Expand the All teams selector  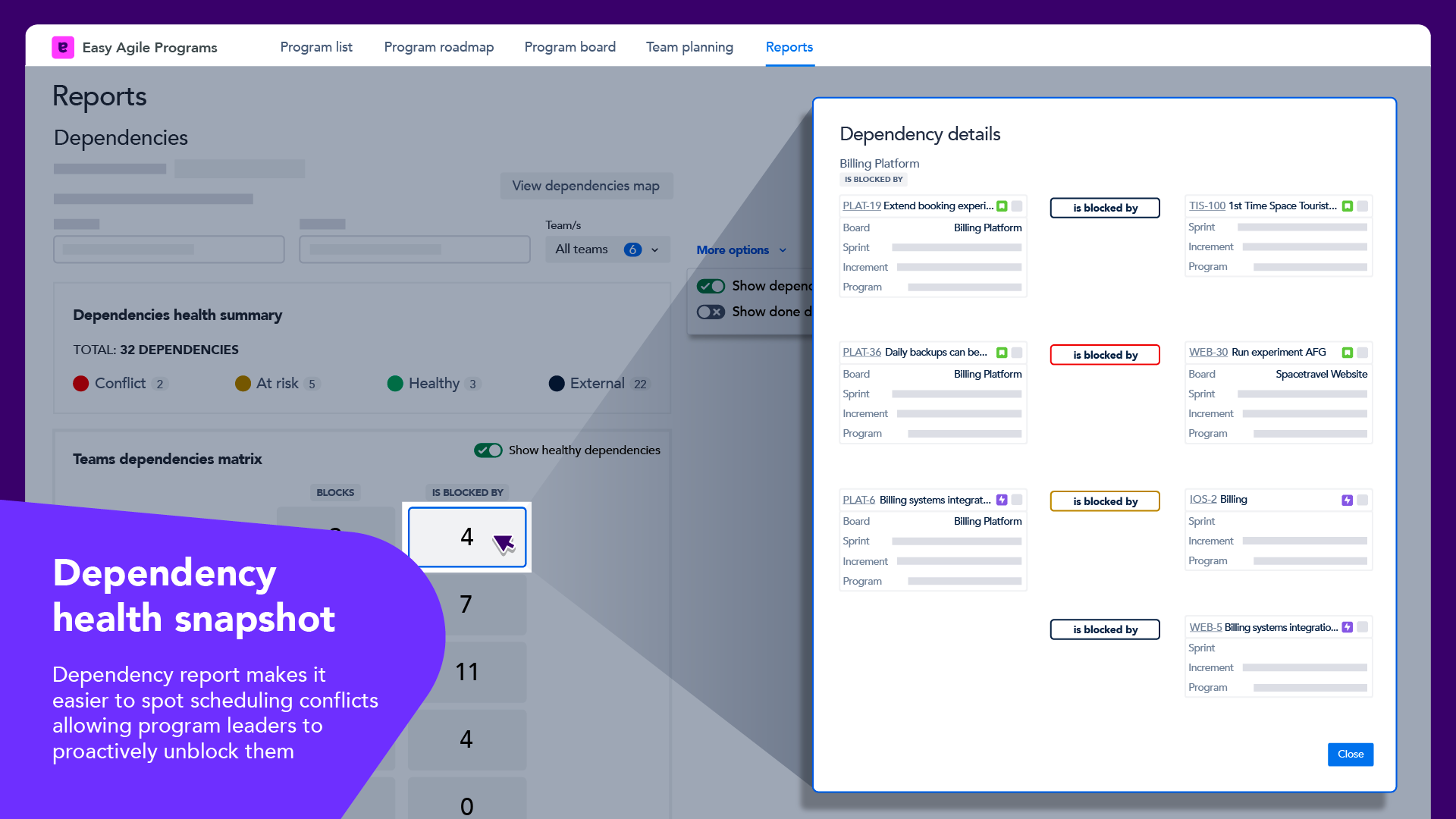607,249
